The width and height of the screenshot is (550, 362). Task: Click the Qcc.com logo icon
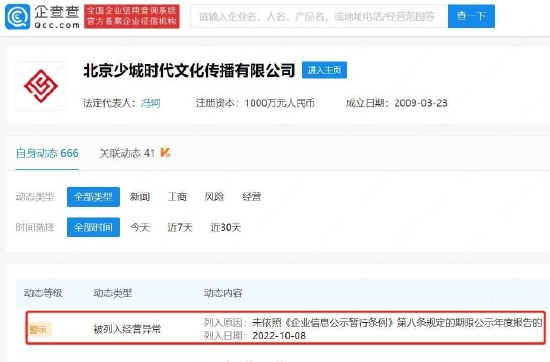[x=18, y=16]
